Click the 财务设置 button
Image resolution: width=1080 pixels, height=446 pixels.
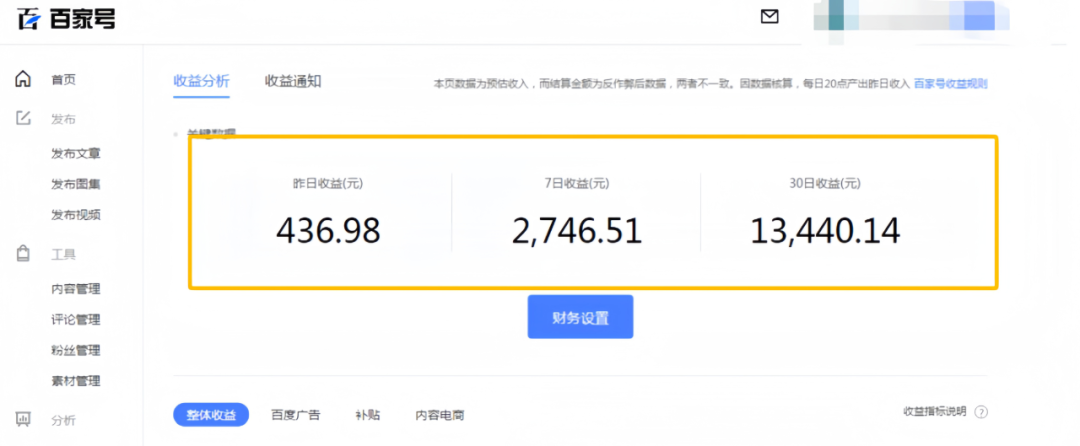tap(580, 317)
